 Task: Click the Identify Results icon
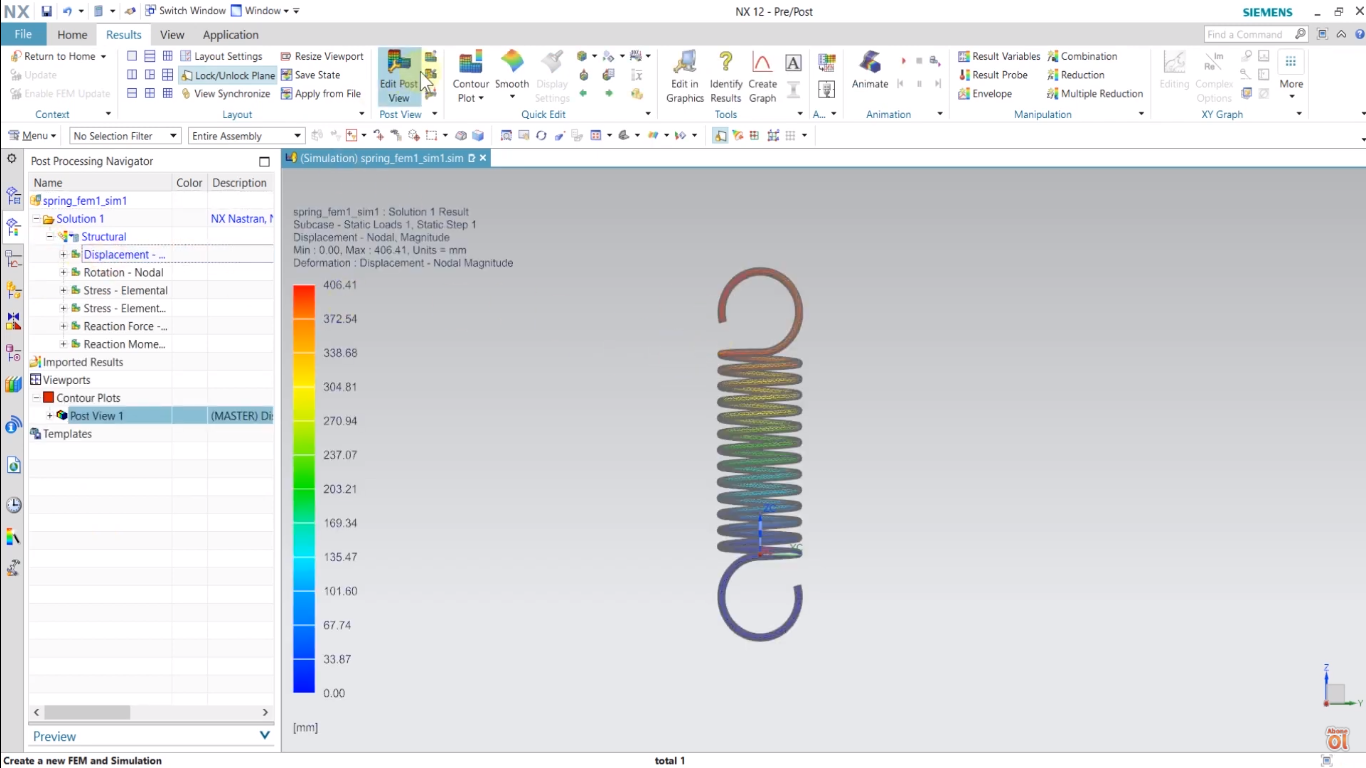[x=724, y=74]
